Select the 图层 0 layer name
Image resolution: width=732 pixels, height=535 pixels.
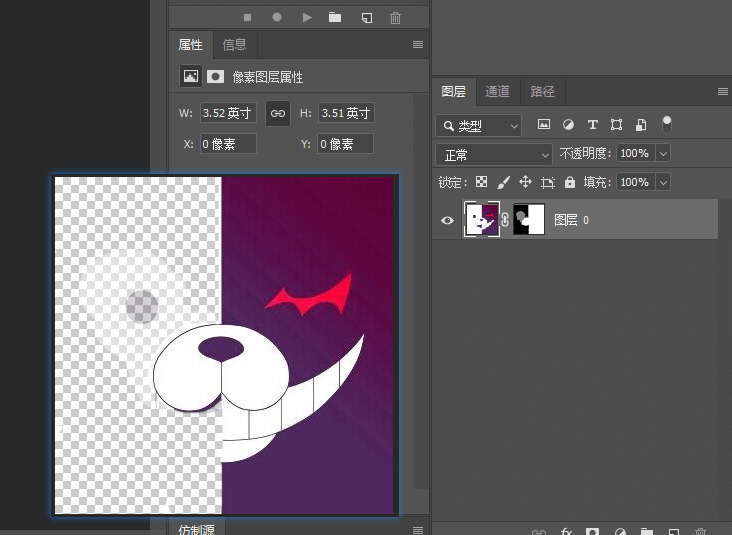pyautogui.click(x=571, y=220)
